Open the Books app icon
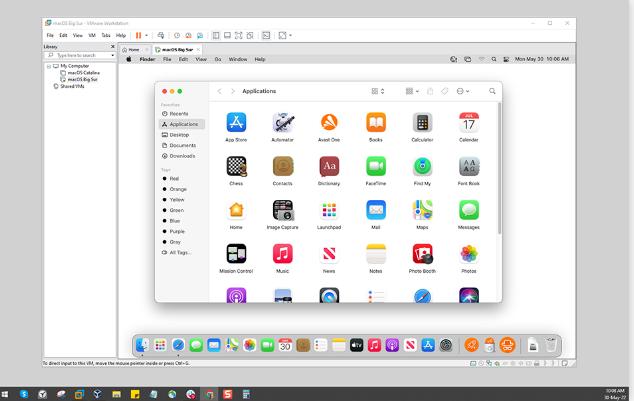This screenshot has height=401, width=634. [x=376, y=122]
